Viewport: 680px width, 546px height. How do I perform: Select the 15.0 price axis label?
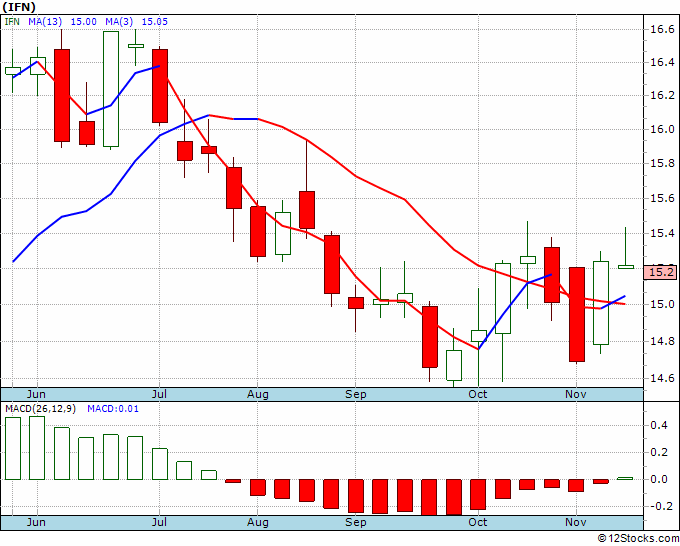pyautogui.click(x=662, y=304)
